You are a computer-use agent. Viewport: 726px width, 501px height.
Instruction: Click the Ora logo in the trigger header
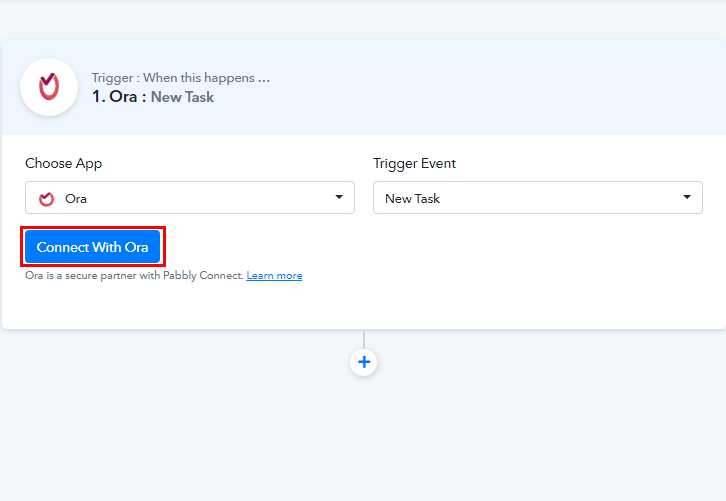point(49,87)
